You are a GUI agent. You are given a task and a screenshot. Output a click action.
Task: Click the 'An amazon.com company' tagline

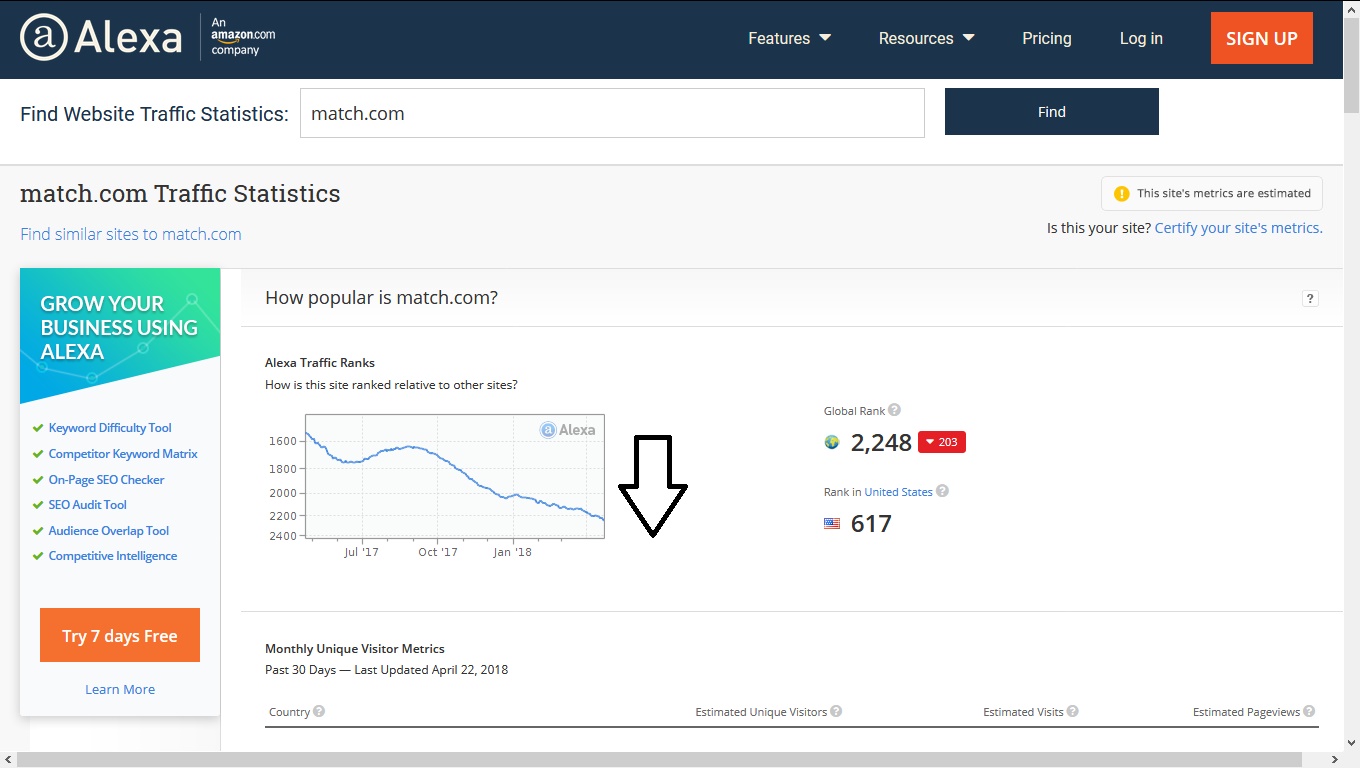tap(243, 36)
